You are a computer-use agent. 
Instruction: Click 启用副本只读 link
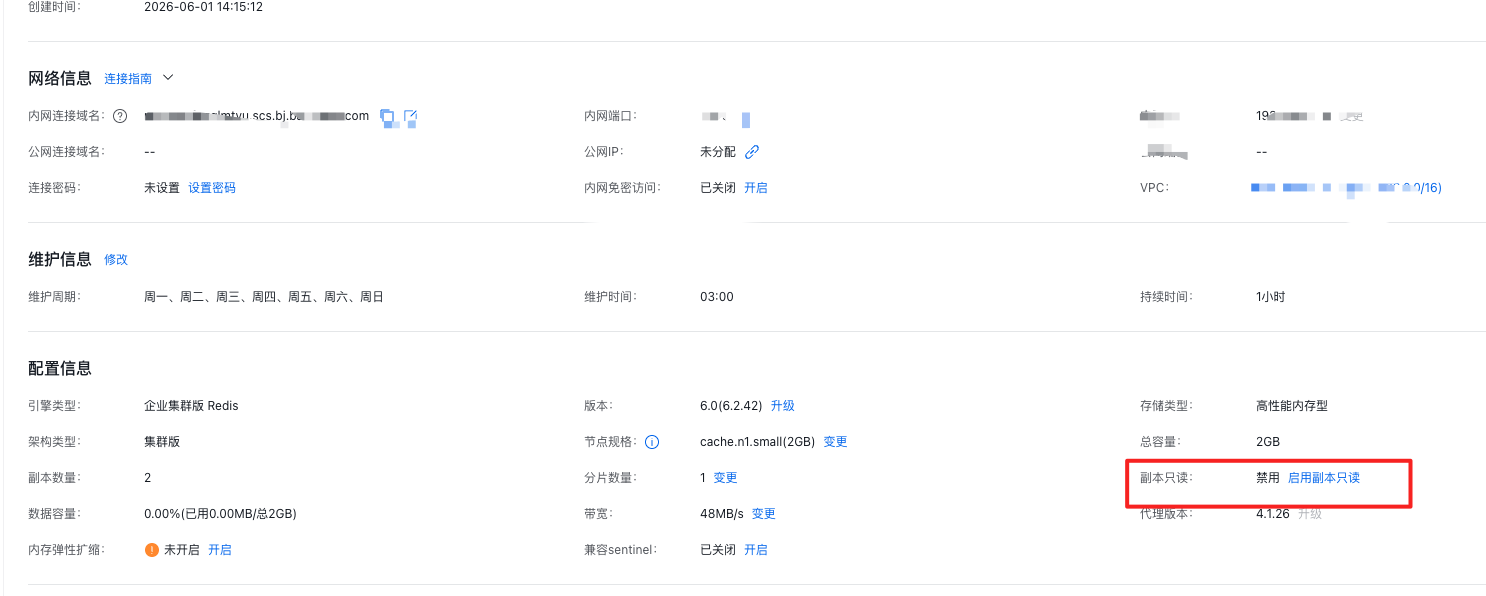(x=1324, y=478)
